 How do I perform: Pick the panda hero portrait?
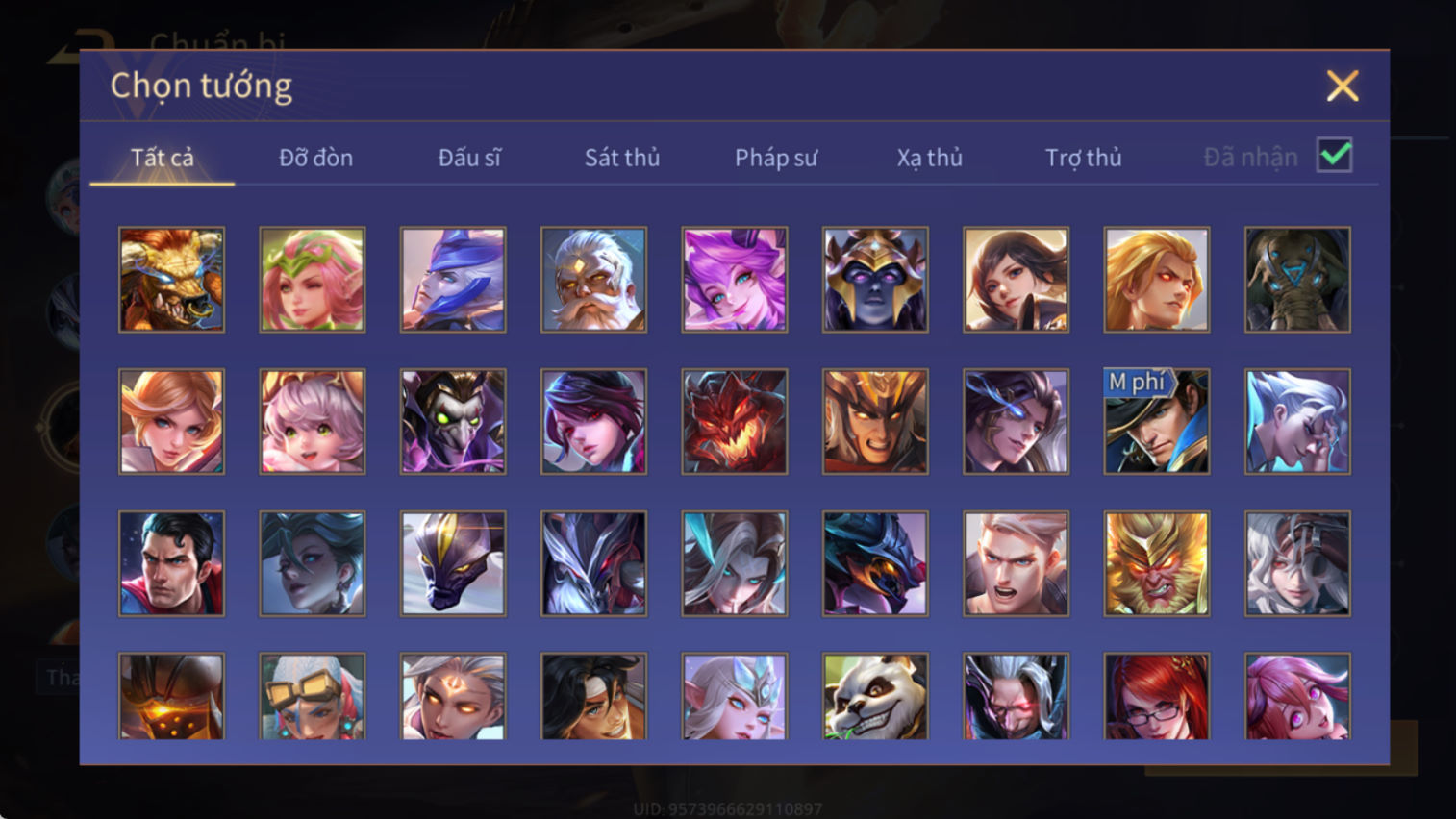coord(875,697)
